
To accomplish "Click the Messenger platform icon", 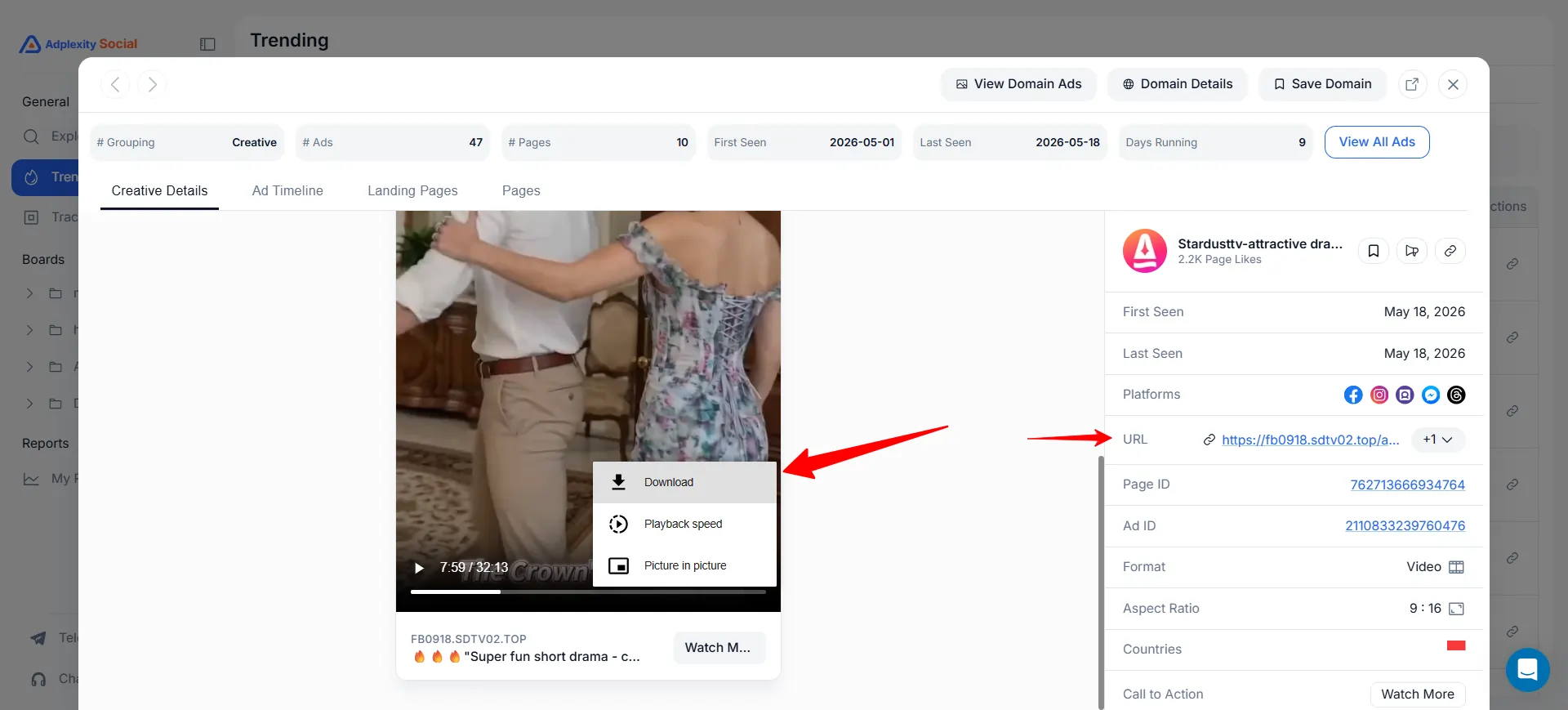I will click(x=1431, y=395).
